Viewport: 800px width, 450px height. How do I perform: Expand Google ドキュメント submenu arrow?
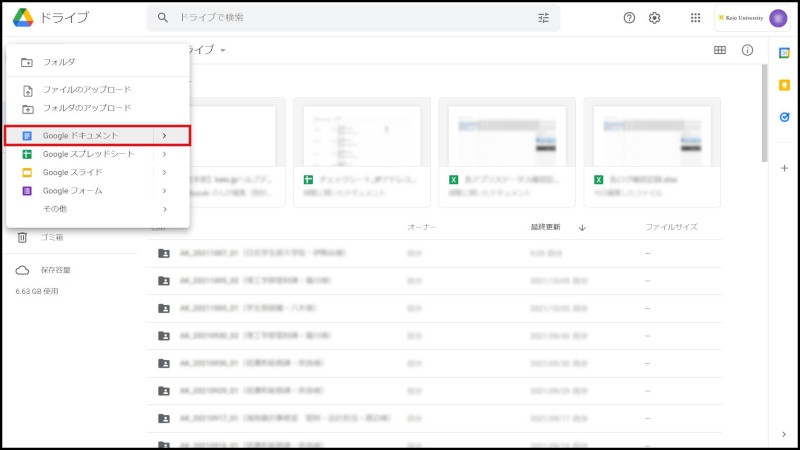coord(164,135)
